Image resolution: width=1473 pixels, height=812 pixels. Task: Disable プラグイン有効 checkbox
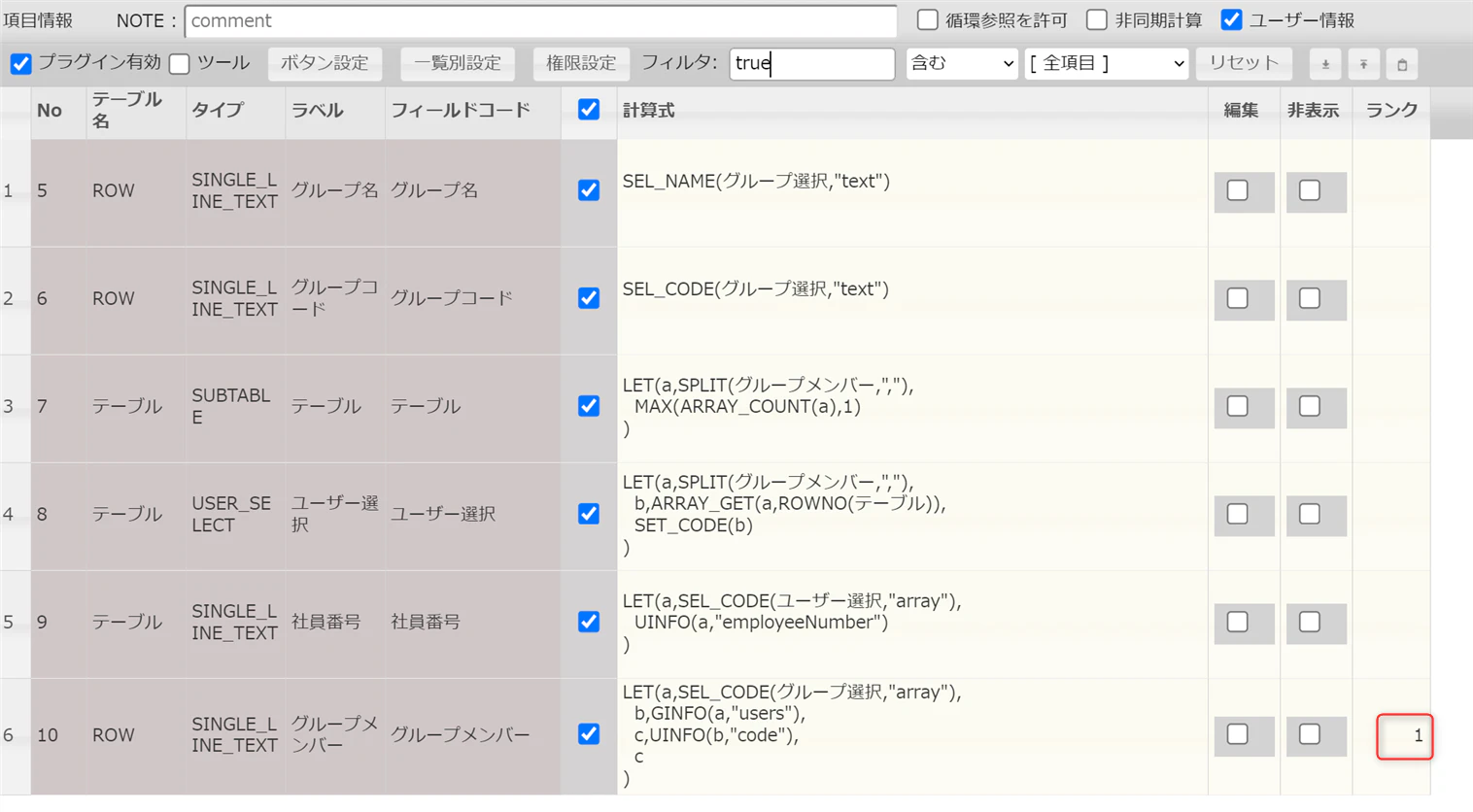click(x=20, y=64)
